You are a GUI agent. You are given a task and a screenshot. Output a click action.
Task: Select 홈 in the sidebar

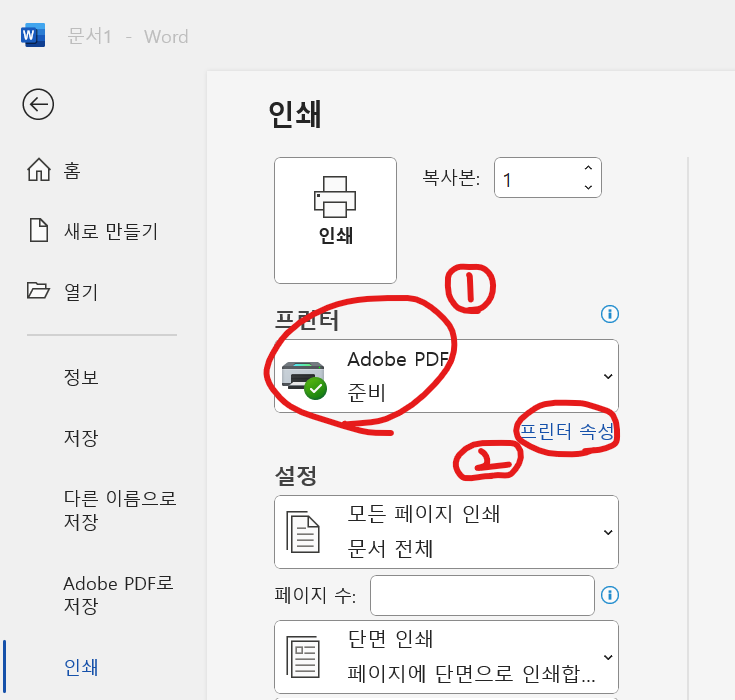point(72,170)
